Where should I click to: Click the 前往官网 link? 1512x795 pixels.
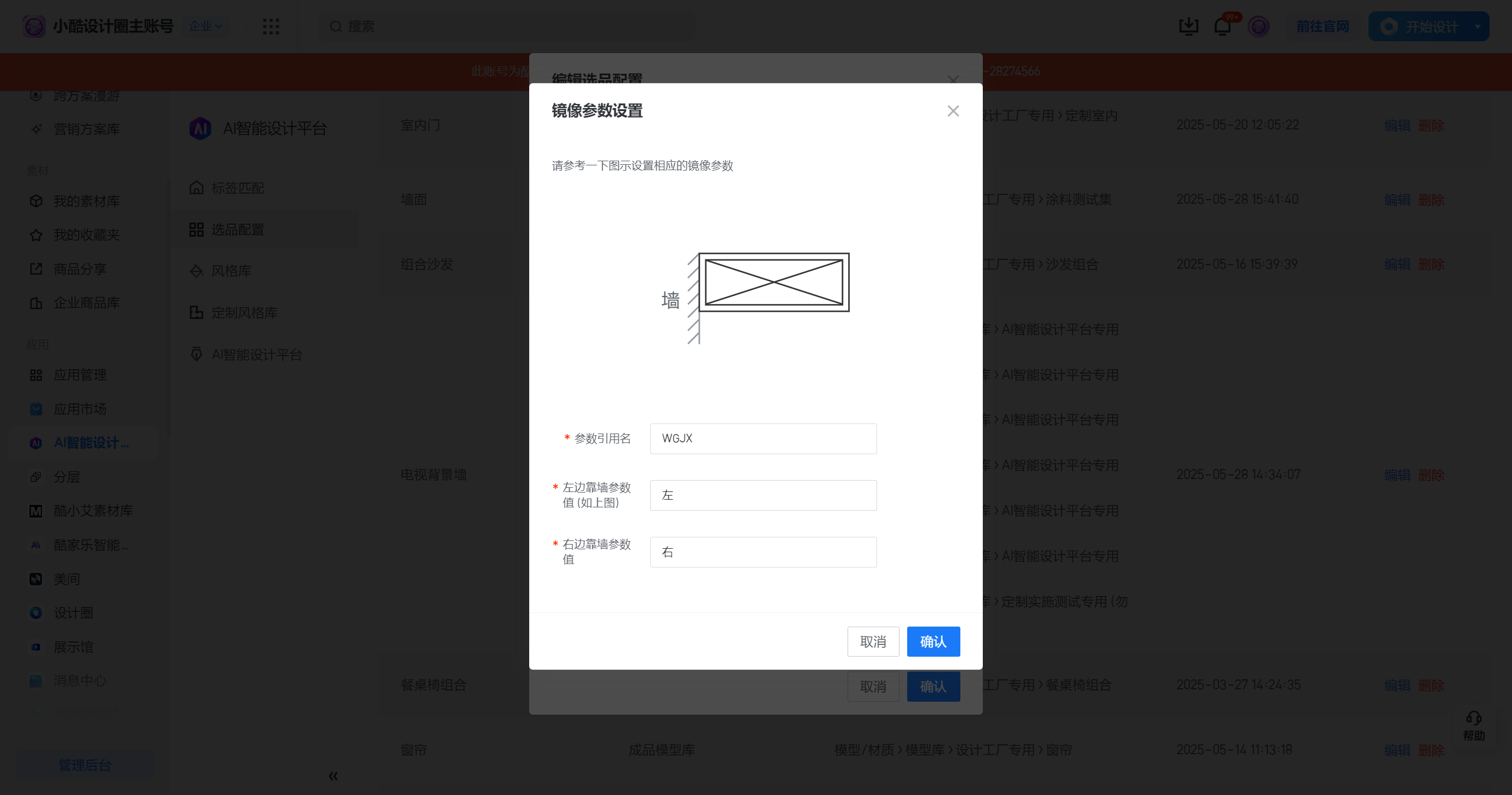[1322, 27]
